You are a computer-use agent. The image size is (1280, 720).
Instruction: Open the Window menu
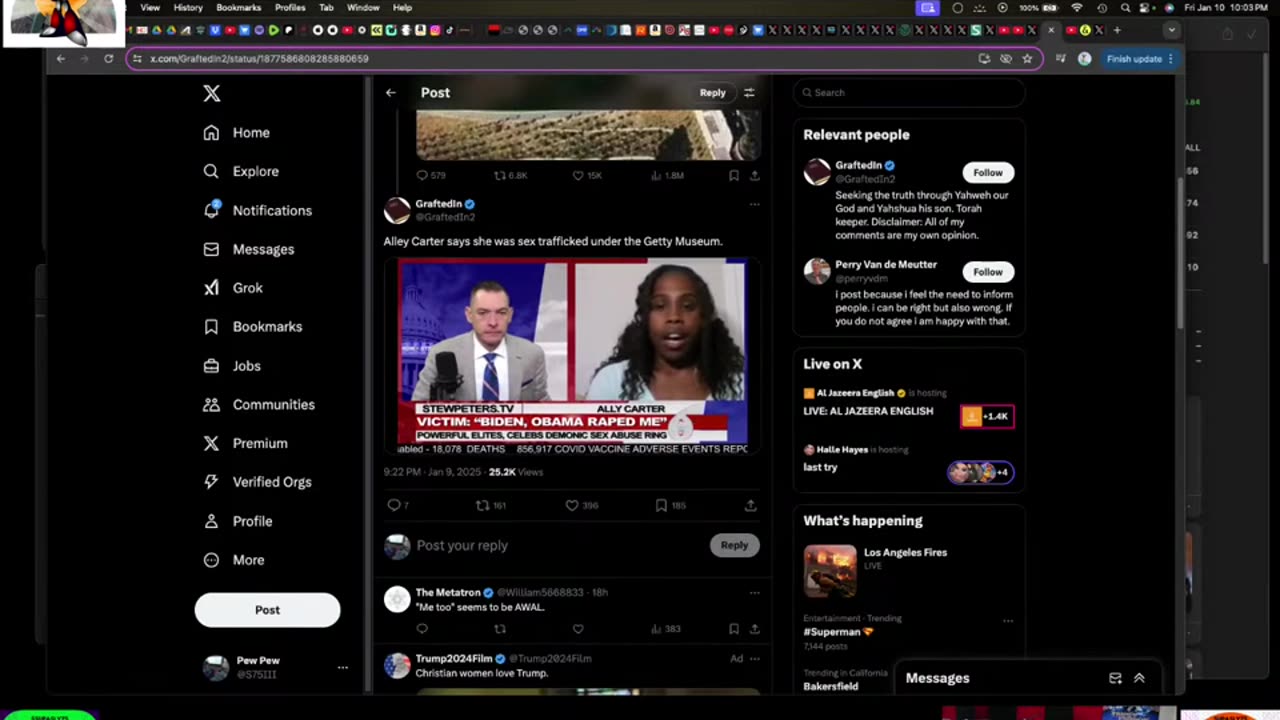pyautogui.click(x=363, y=8)
